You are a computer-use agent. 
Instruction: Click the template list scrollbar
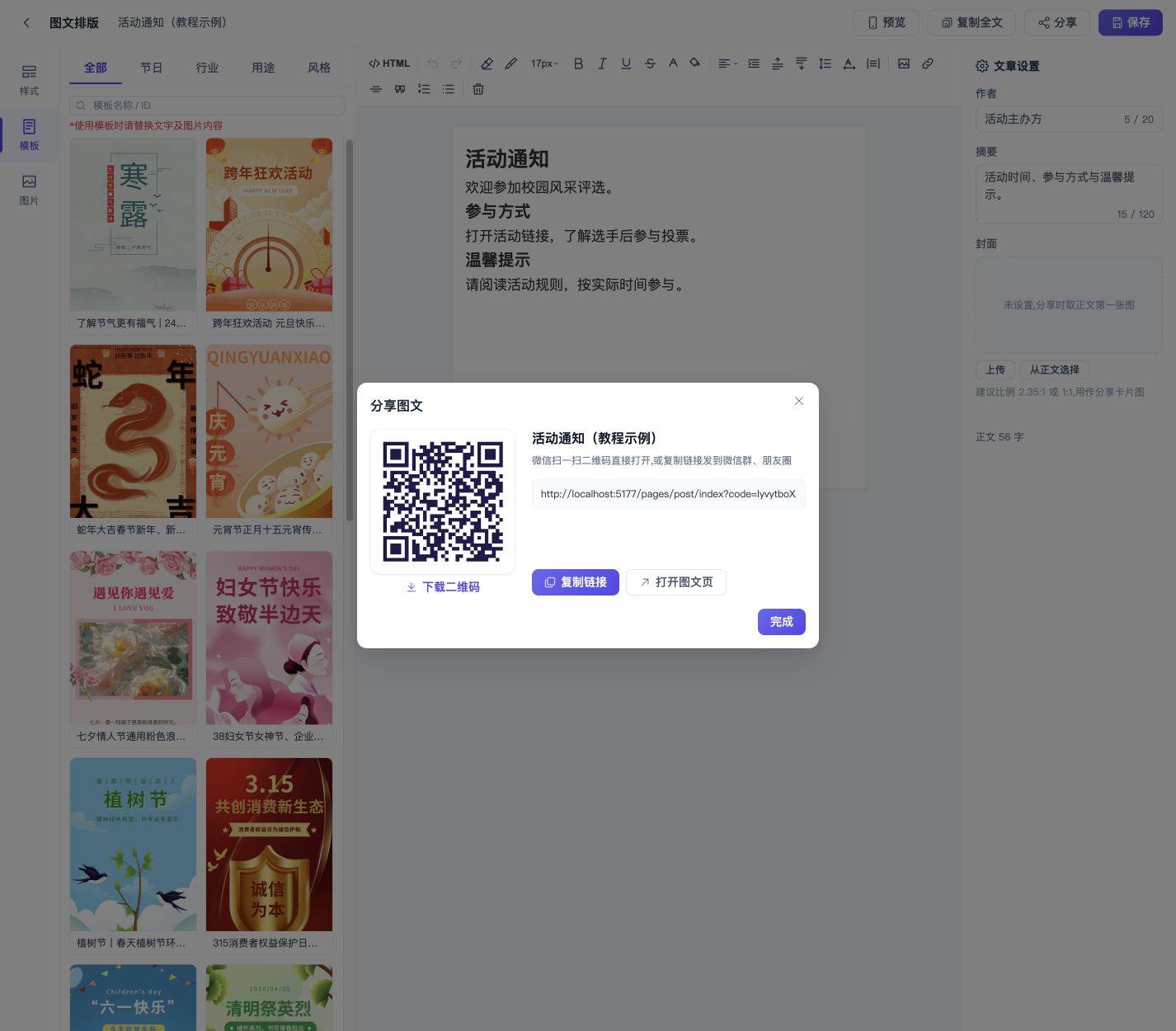coord(350,330)
